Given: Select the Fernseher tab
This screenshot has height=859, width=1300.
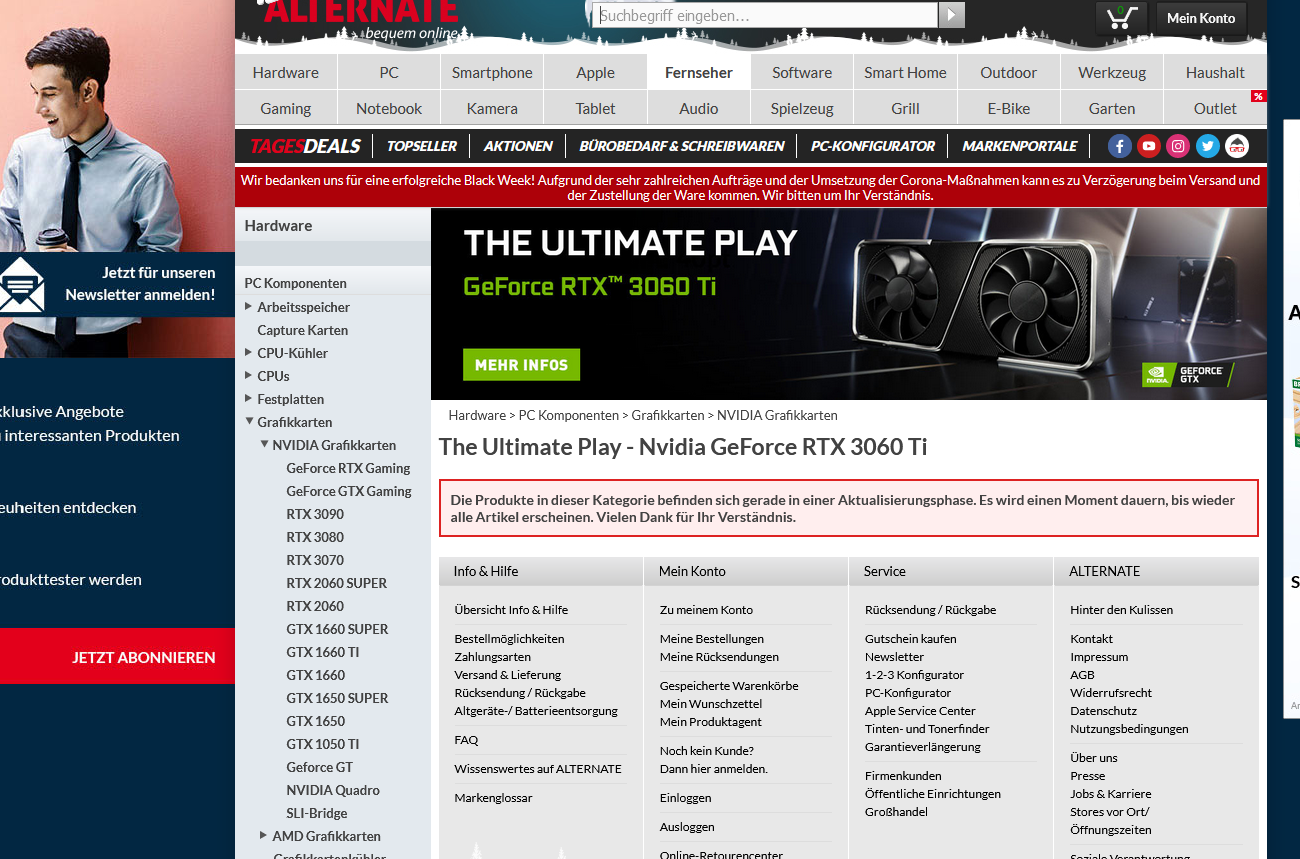Looking at the screenshot, I should click(699, 72).
